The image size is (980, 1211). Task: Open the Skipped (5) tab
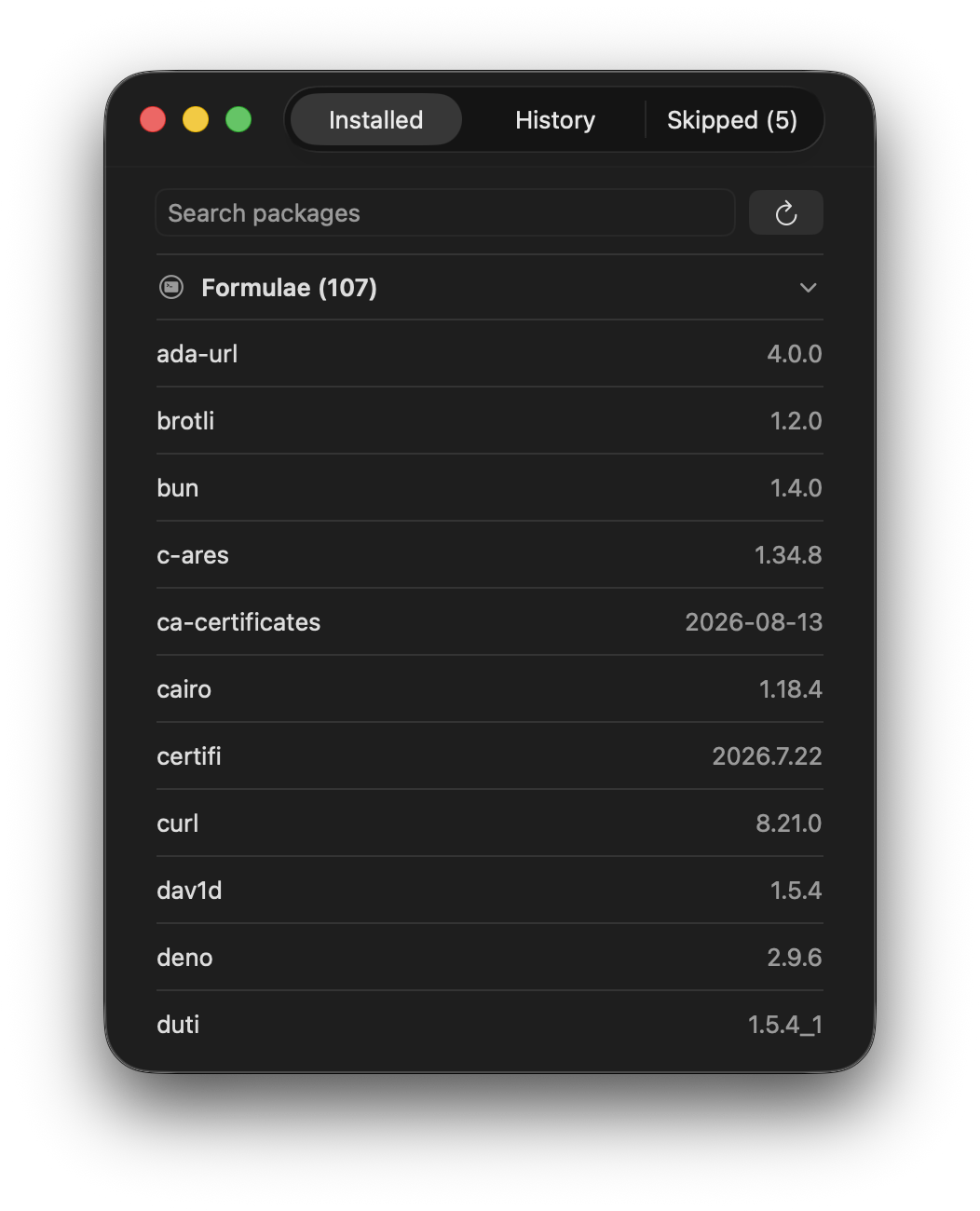click(x=732, y=119)
